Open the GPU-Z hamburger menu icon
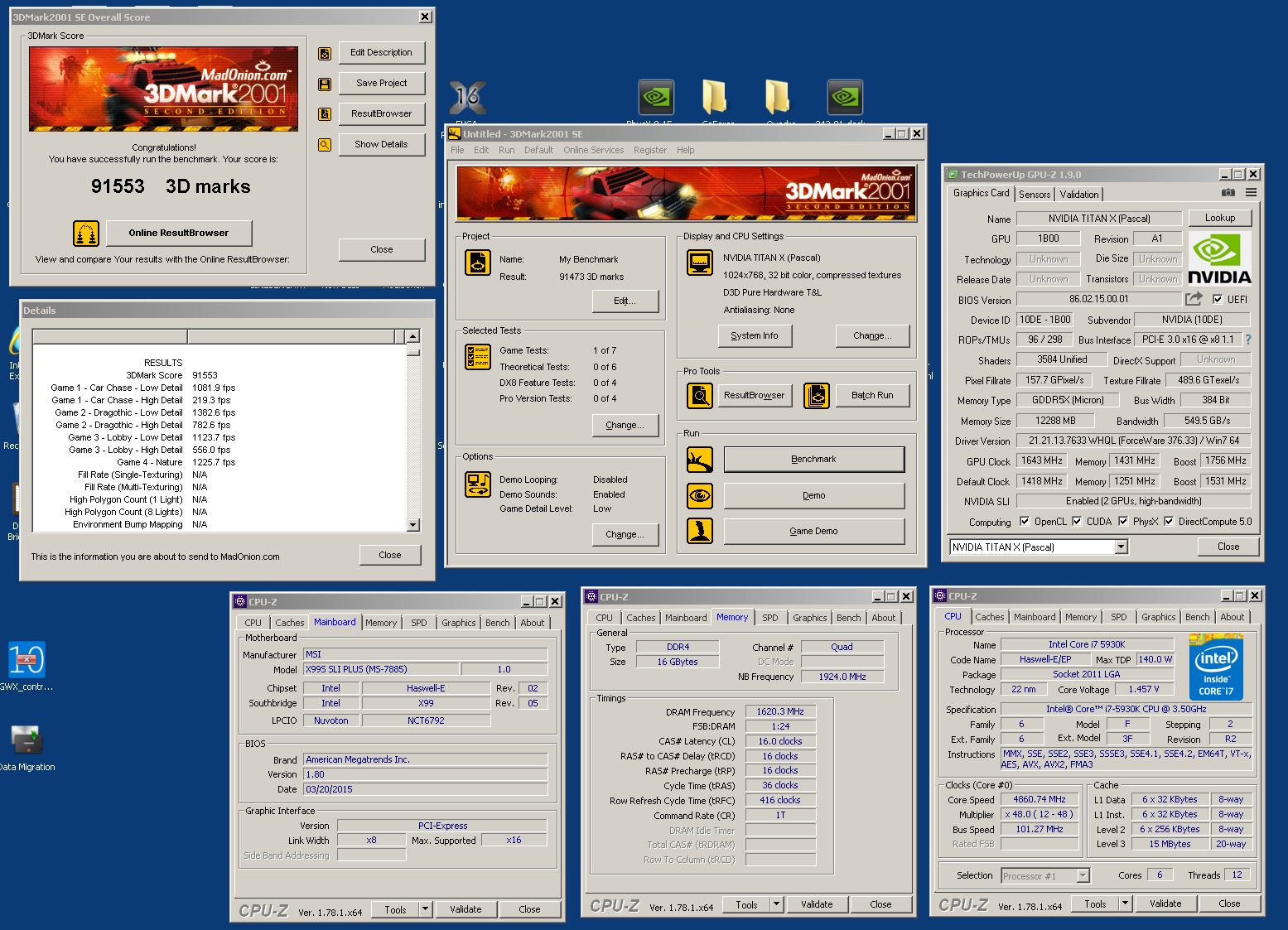This screenshot has height=930, width=1288. coord(1251,193)
